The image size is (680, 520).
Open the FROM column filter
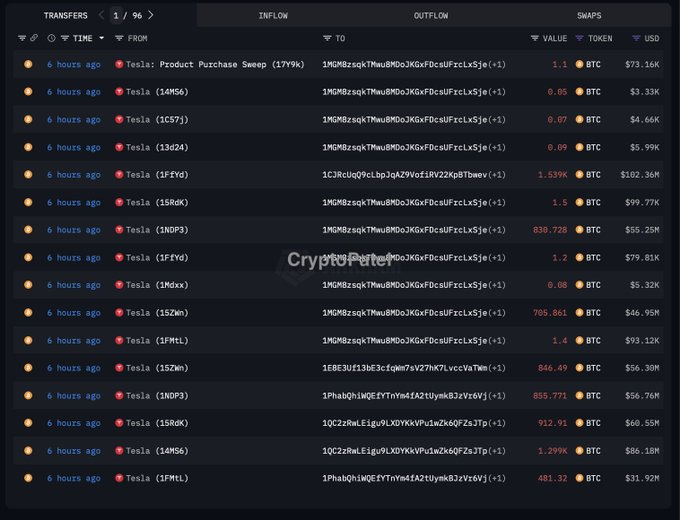[x=119, y=38]
